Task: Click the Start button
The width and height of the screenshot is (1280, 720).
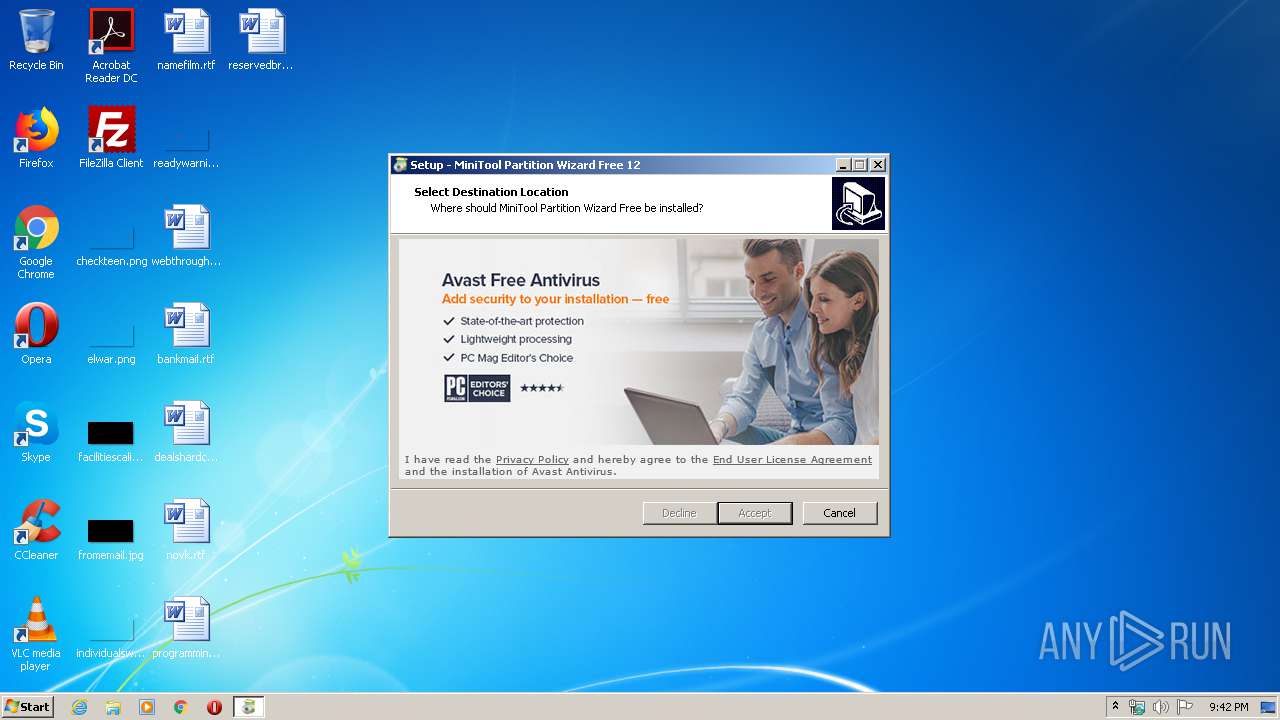Action: pyautogui.click(x=27, y=707)
